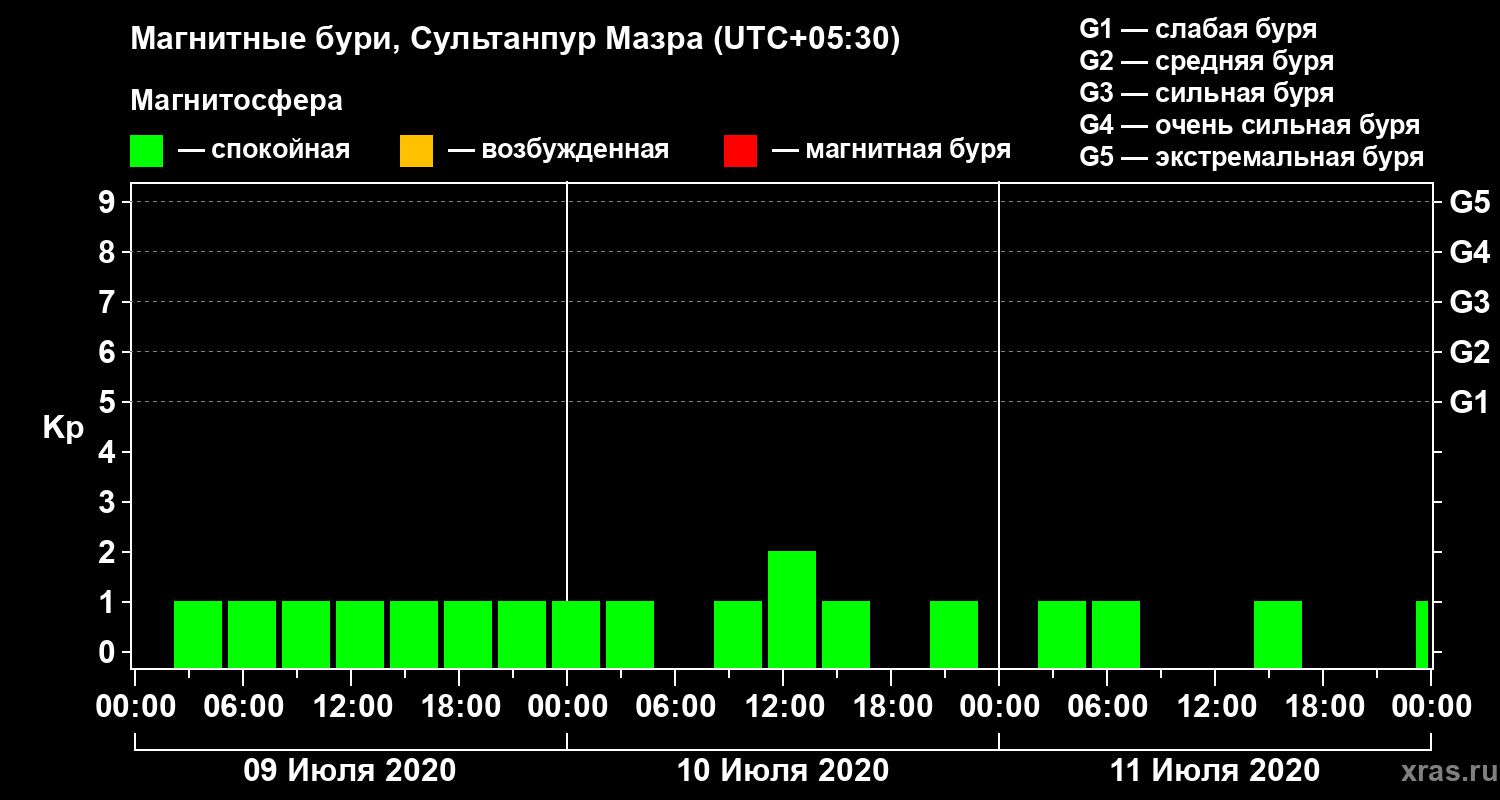Click the legend text '— спокойная'

[x=264, y=150]
